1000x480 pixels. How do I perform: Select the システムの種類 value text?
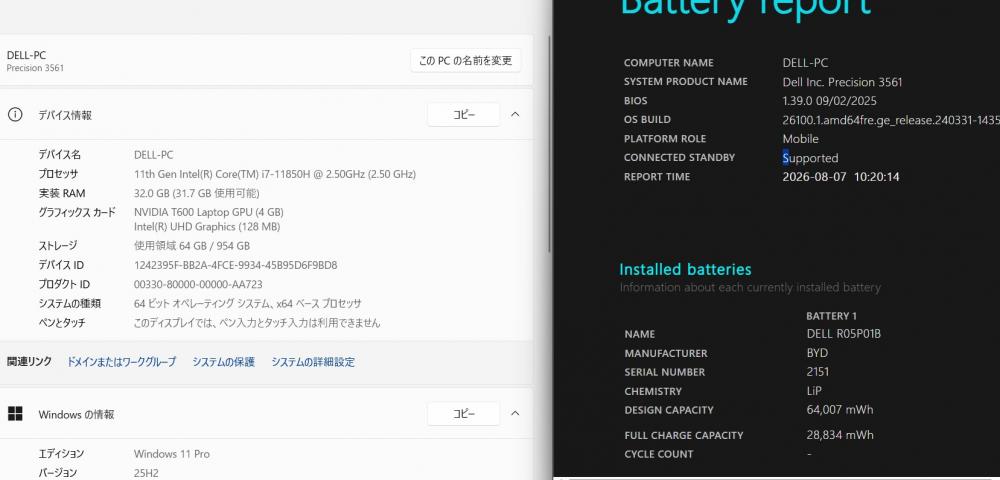point(247,303)
